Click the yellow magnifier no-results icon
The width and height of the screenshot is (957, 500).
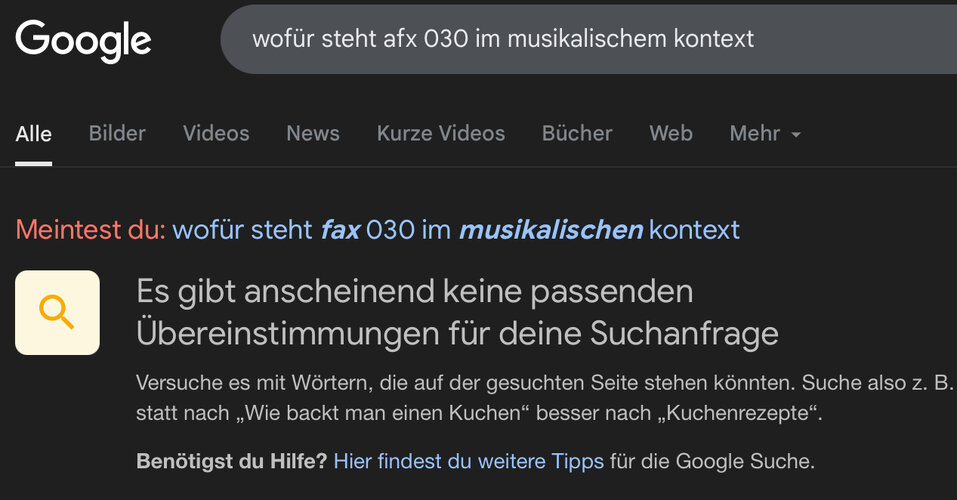click(57, 313)
